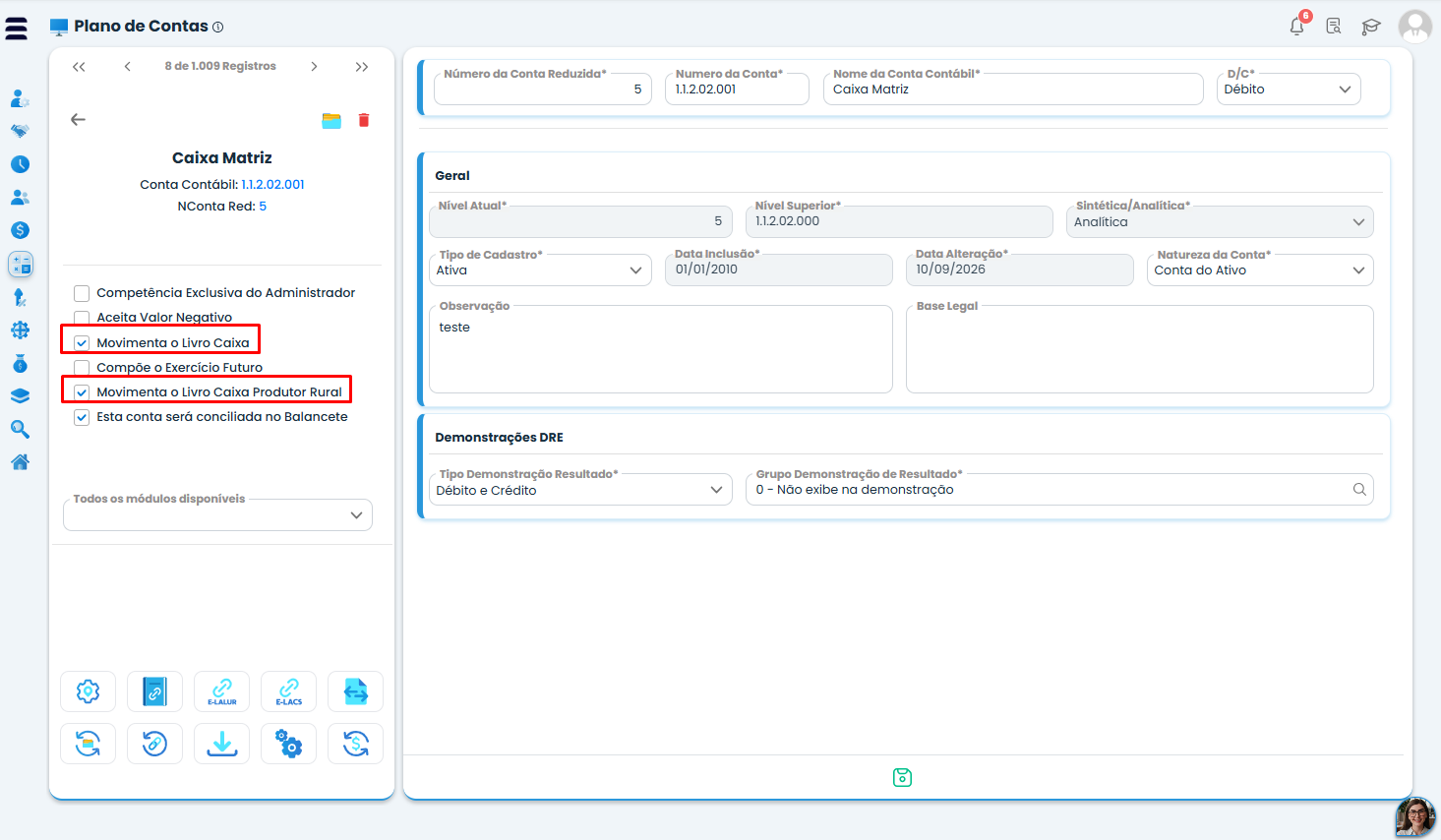Toggle Esta conta será conciliada no Balancete
The height and width of the screenshot is (840, 1441).
pyautogui.click(x=82, y=417)
